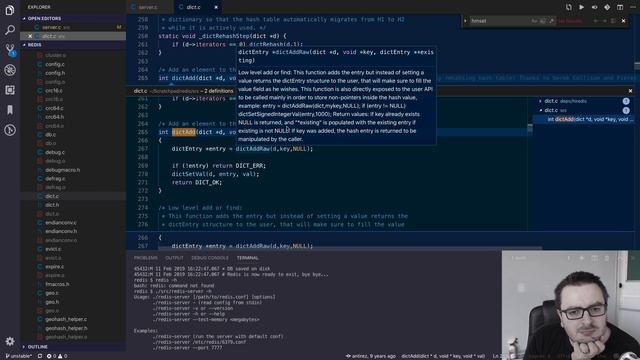640x360 pixels.
Task: Open config.h in the explorer
Action: tap(55, 73)
